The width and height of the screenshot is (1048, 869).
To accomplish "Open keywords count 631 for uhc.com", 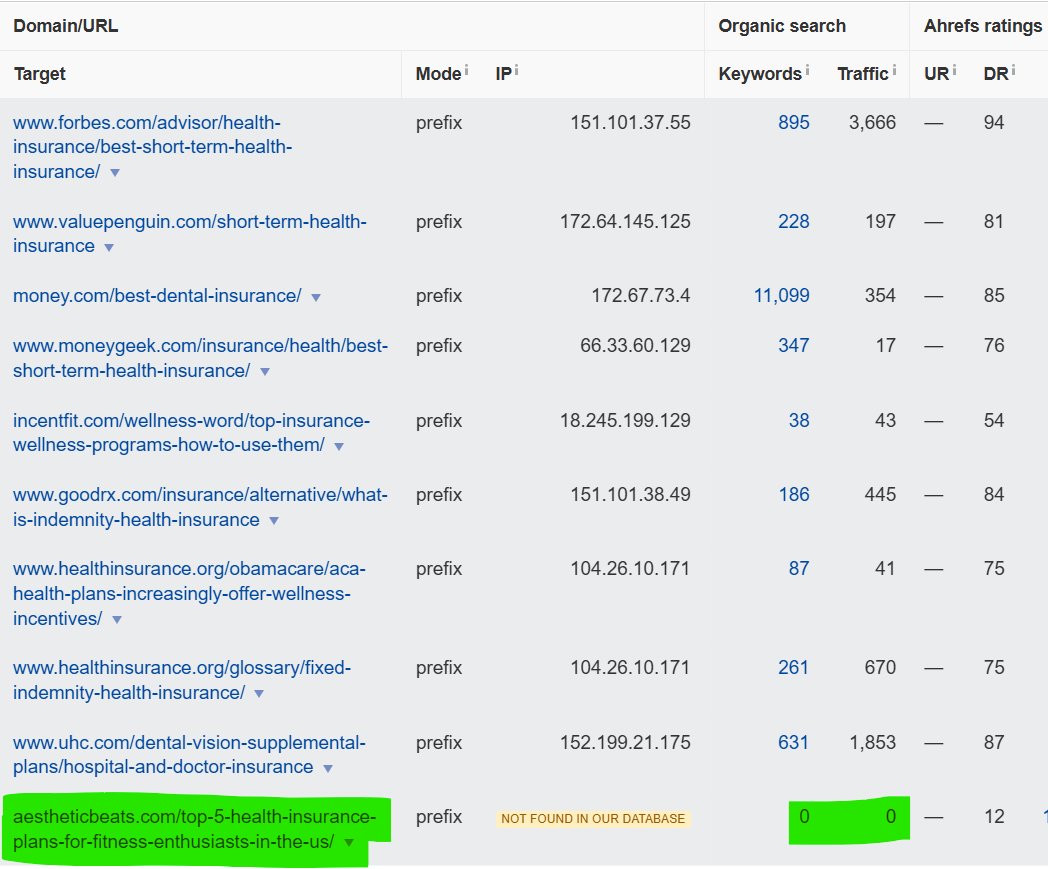I will tap(793, 743).
